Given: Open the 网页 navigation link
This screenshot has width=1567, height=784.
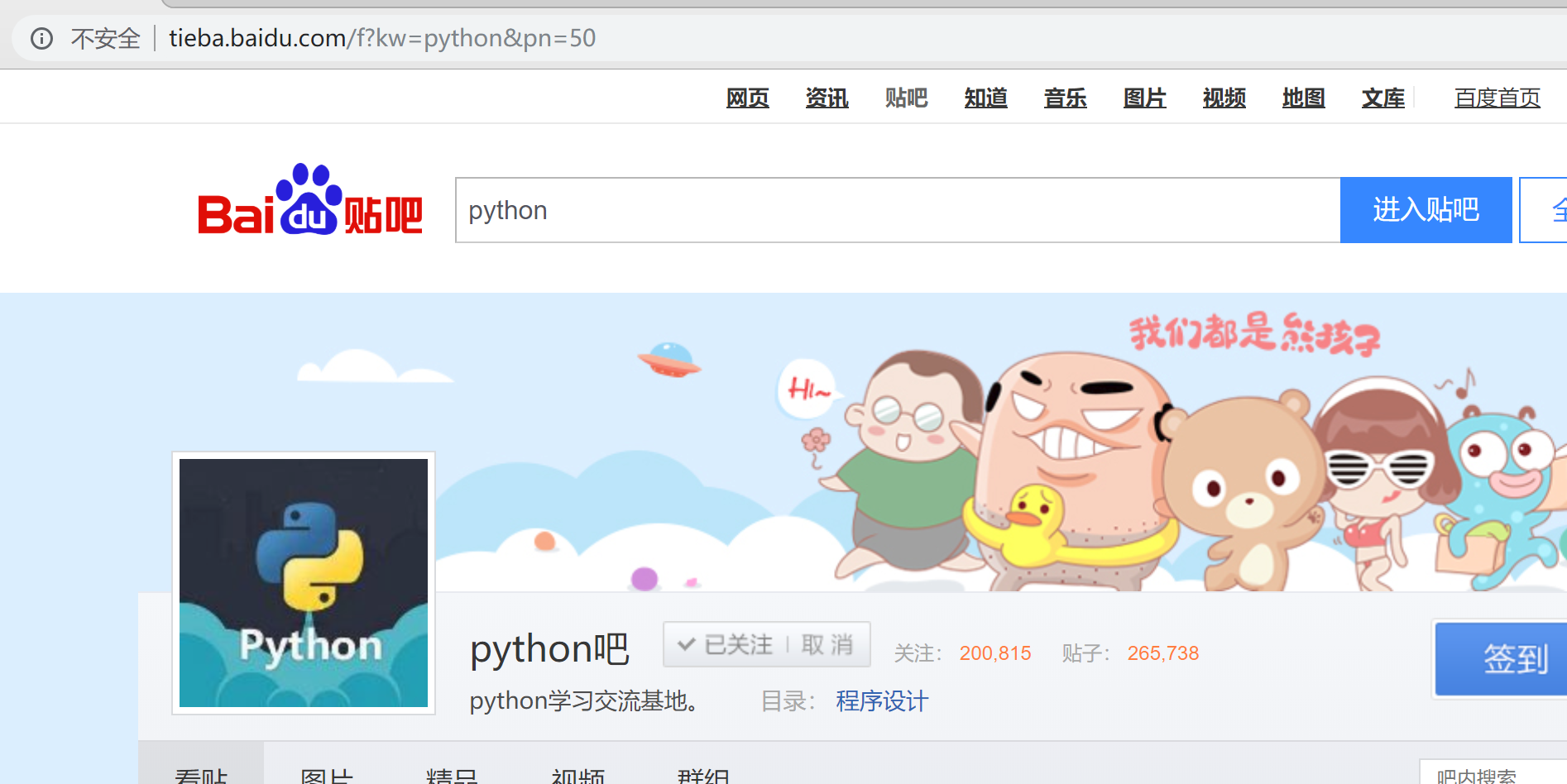Looking at the screenshot, I should tap(748, 98).
